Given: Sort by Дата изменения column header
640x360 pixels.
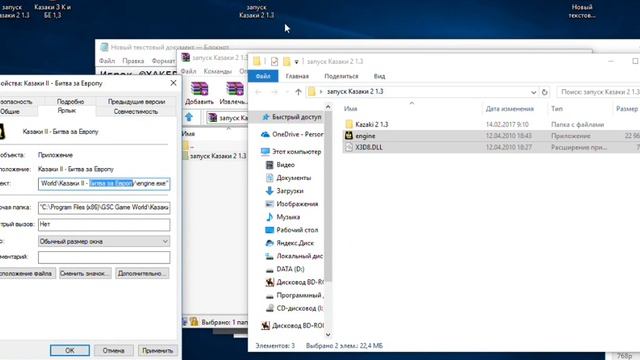Looking at the screenshot, I should pyautogui.click(x=510, y=109).
